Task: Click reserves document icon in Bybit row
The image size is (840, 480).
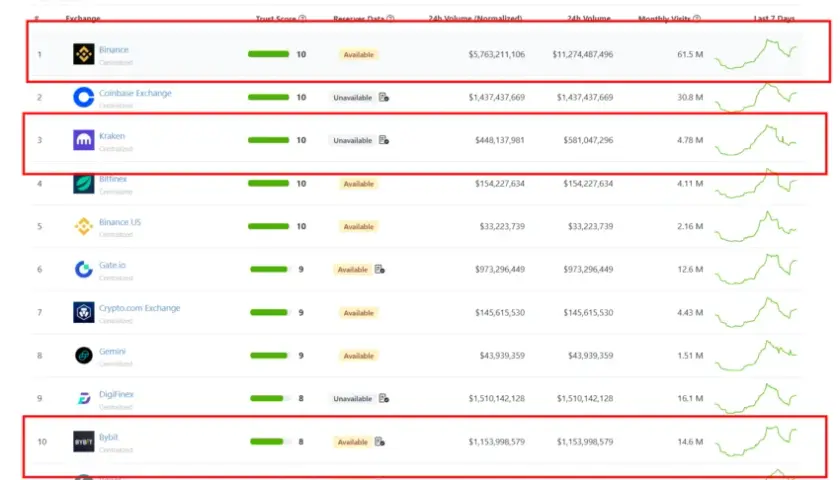Action: click(379, 441)
